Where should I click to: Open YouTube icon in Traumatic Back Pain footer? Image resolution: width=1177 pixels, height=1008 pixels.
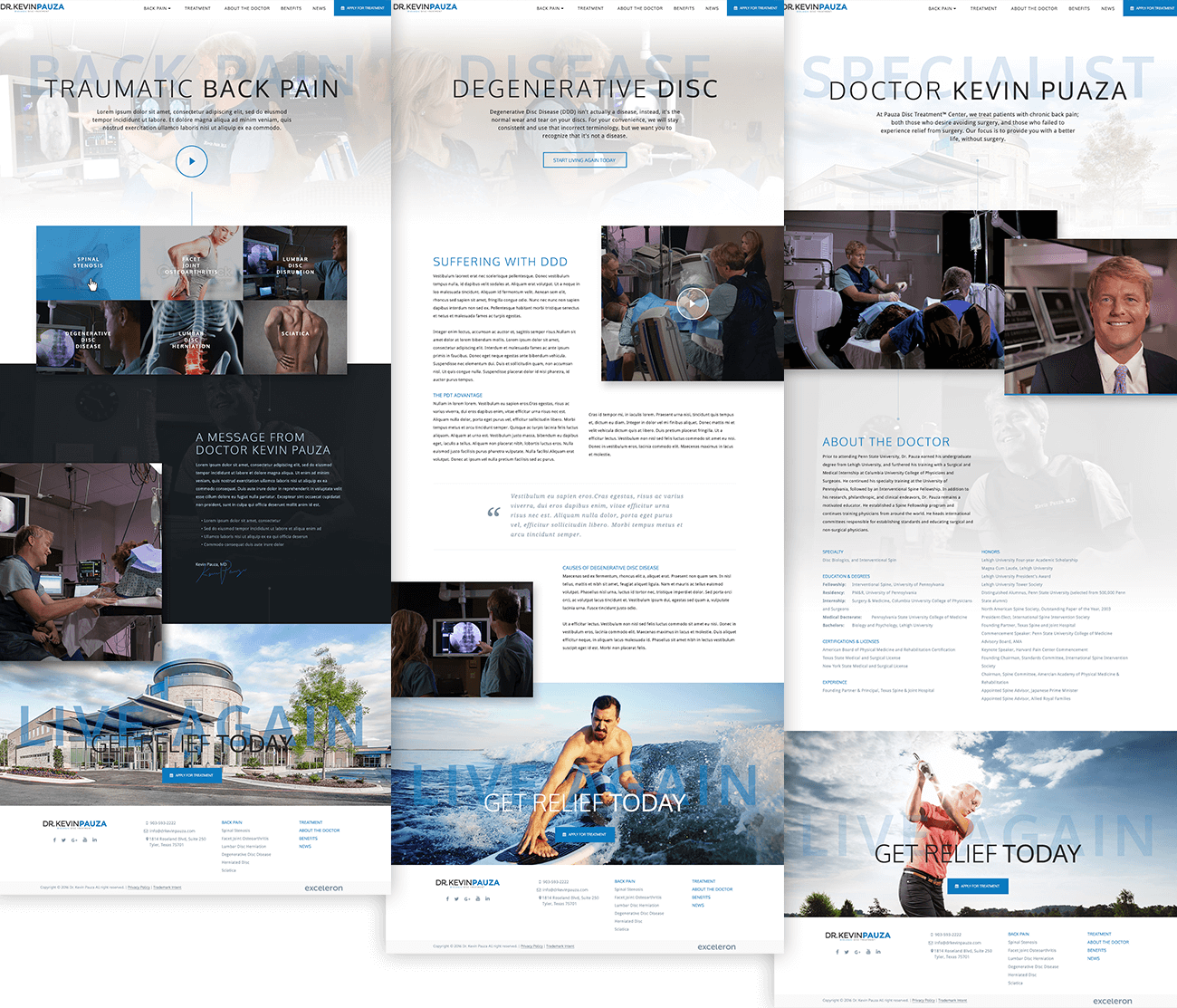click(85, 840)
